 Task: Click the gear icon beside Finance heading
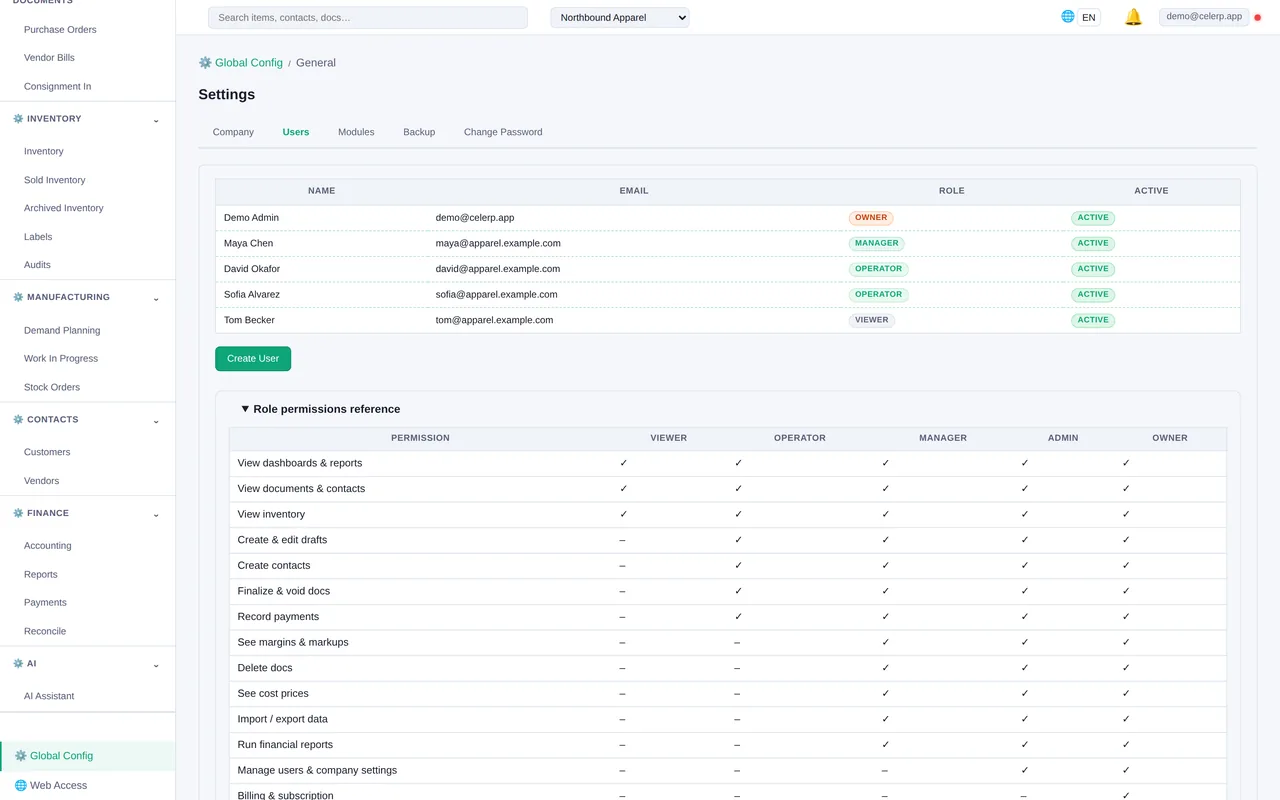click(x=18, y=513)
